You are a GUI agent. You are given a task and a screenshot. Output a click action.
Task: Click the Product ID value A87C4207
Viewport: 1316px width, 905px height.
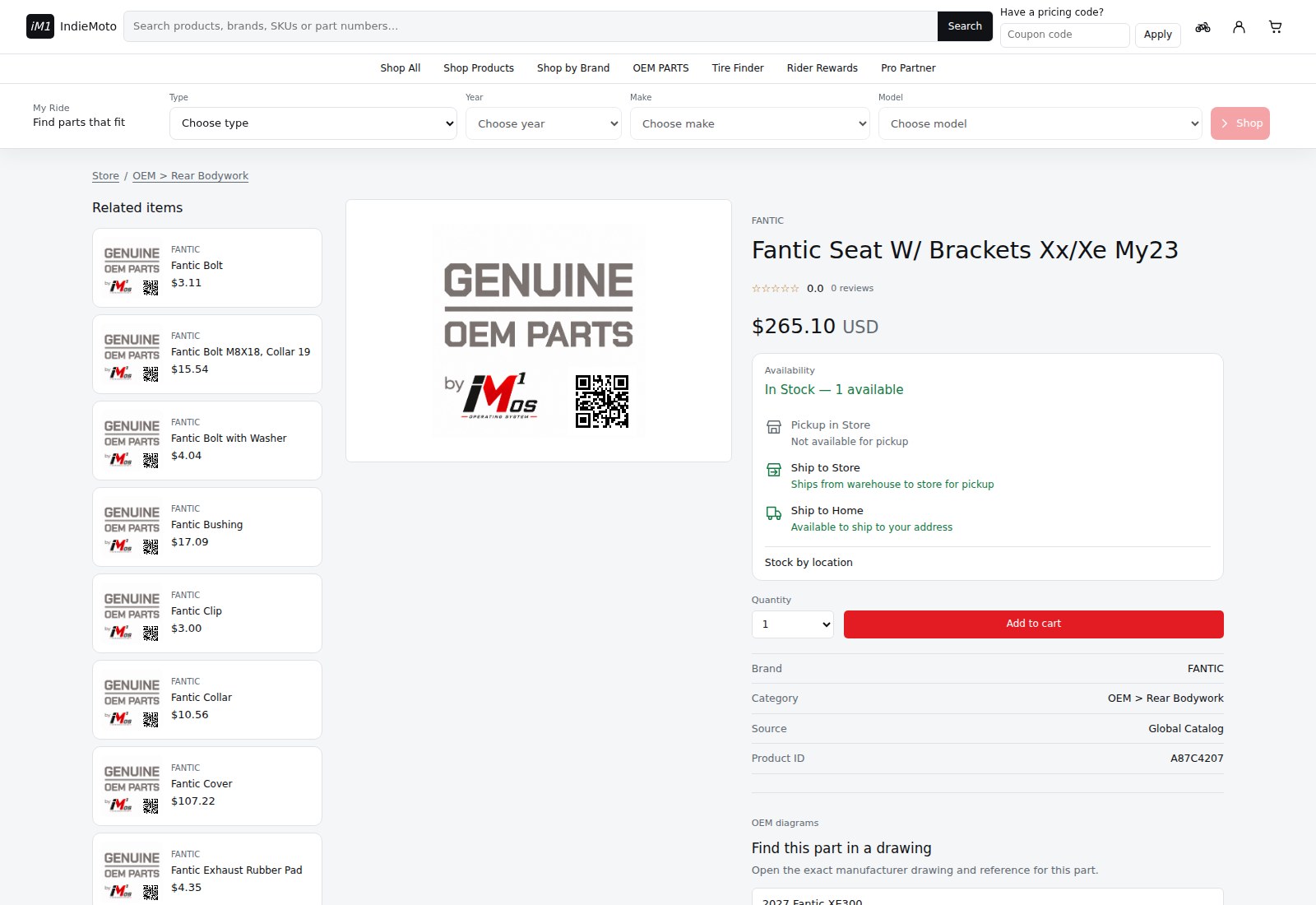pyautogui.click(x=1197, y=759)
